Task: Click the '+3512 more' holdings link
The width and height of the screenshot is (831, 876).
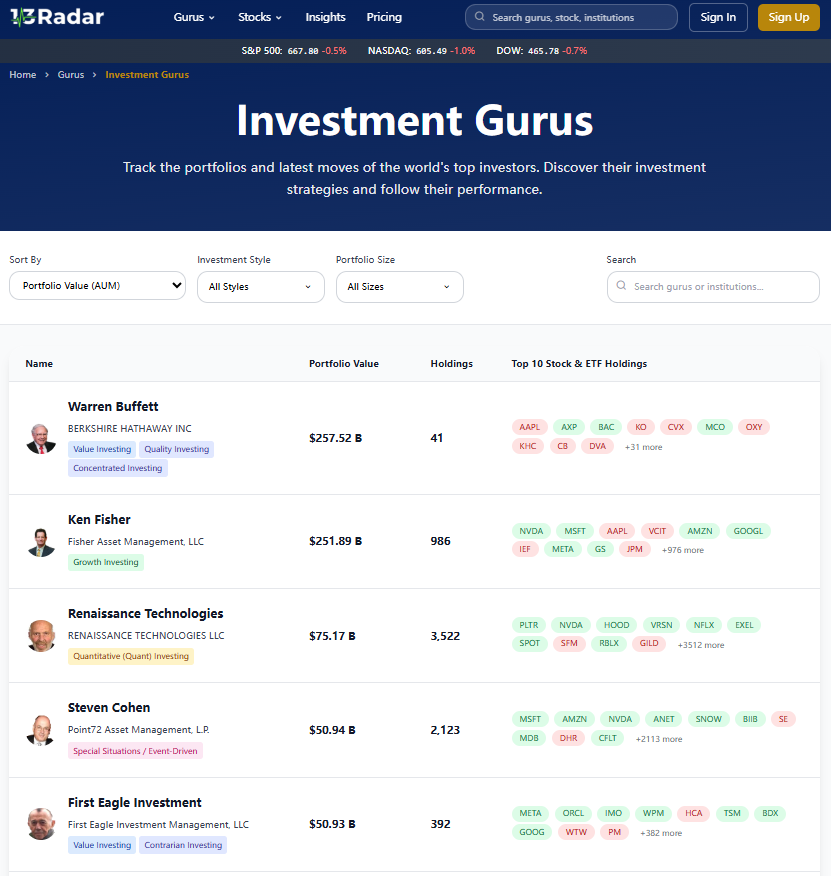Action: [701, 645]
